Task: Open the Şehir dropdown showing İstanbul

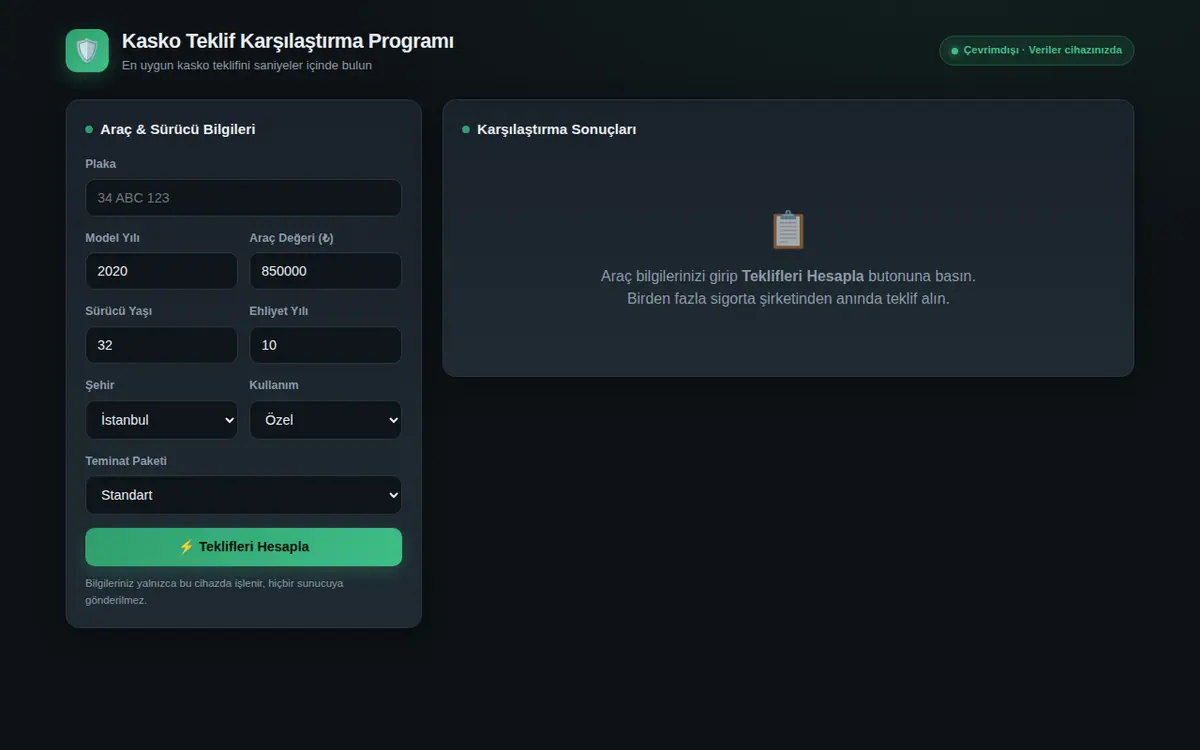Action: coord(162,420)
